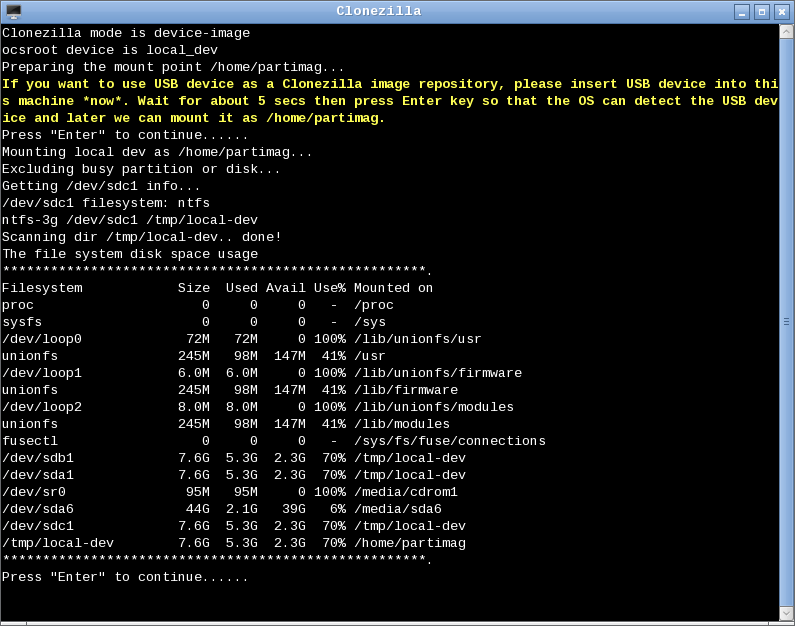The width and height of the screenshot is (795, 626).
Task: Click the scrollbar down arrow
Action: pos(786,613)
